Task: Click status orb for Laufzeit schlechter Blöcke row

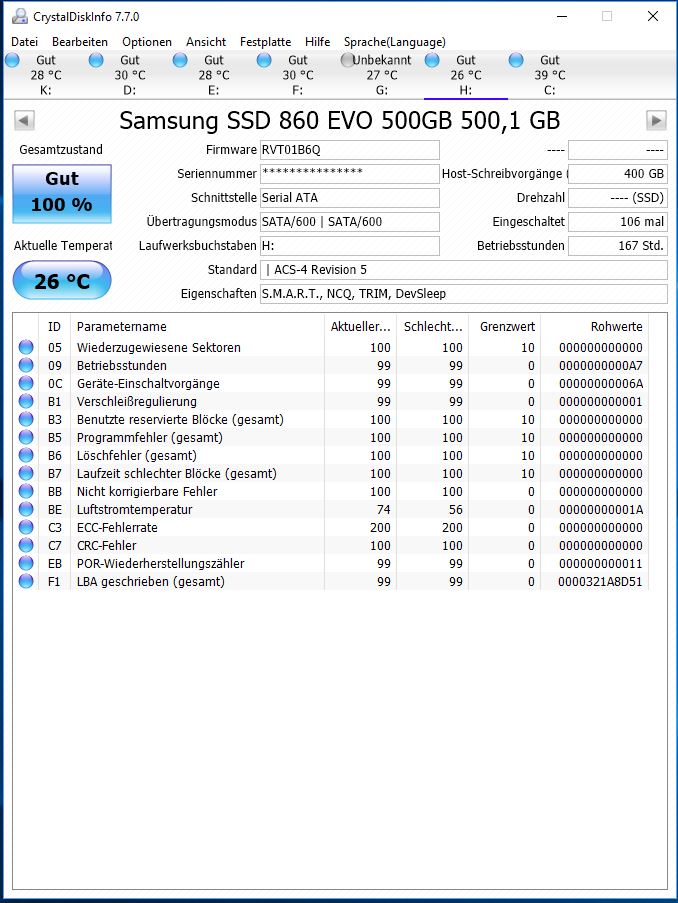Action: 26,473
